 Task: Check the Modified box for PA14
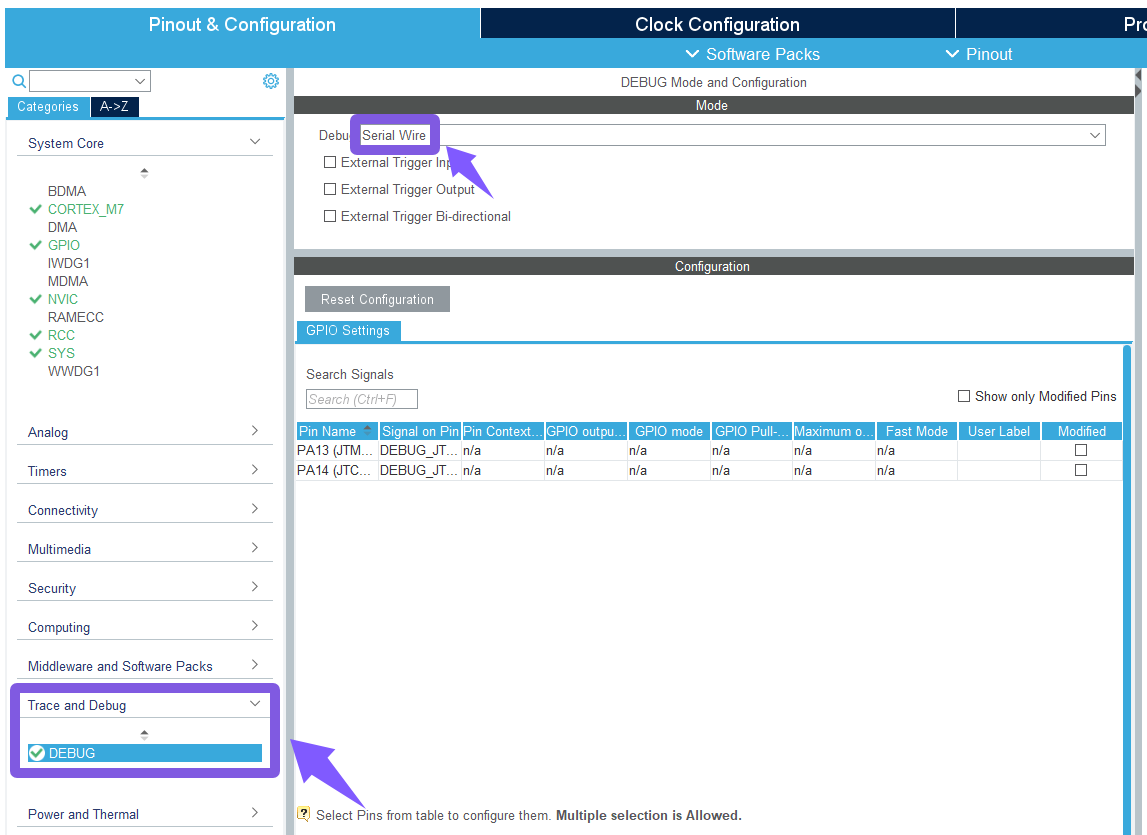(1080, 470)
